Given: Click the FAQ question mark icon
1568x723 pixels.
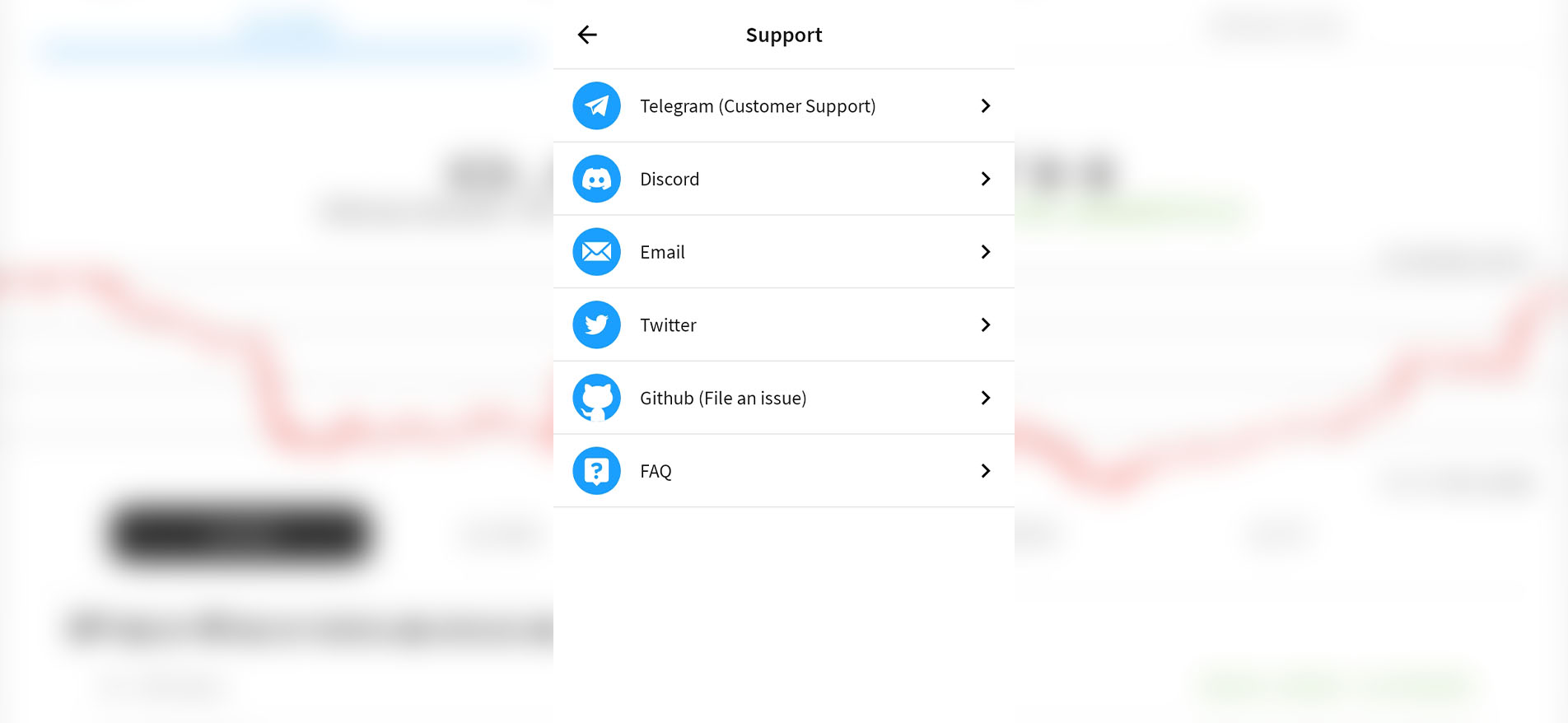Looking at the screenshot, I should coord(596,471).
